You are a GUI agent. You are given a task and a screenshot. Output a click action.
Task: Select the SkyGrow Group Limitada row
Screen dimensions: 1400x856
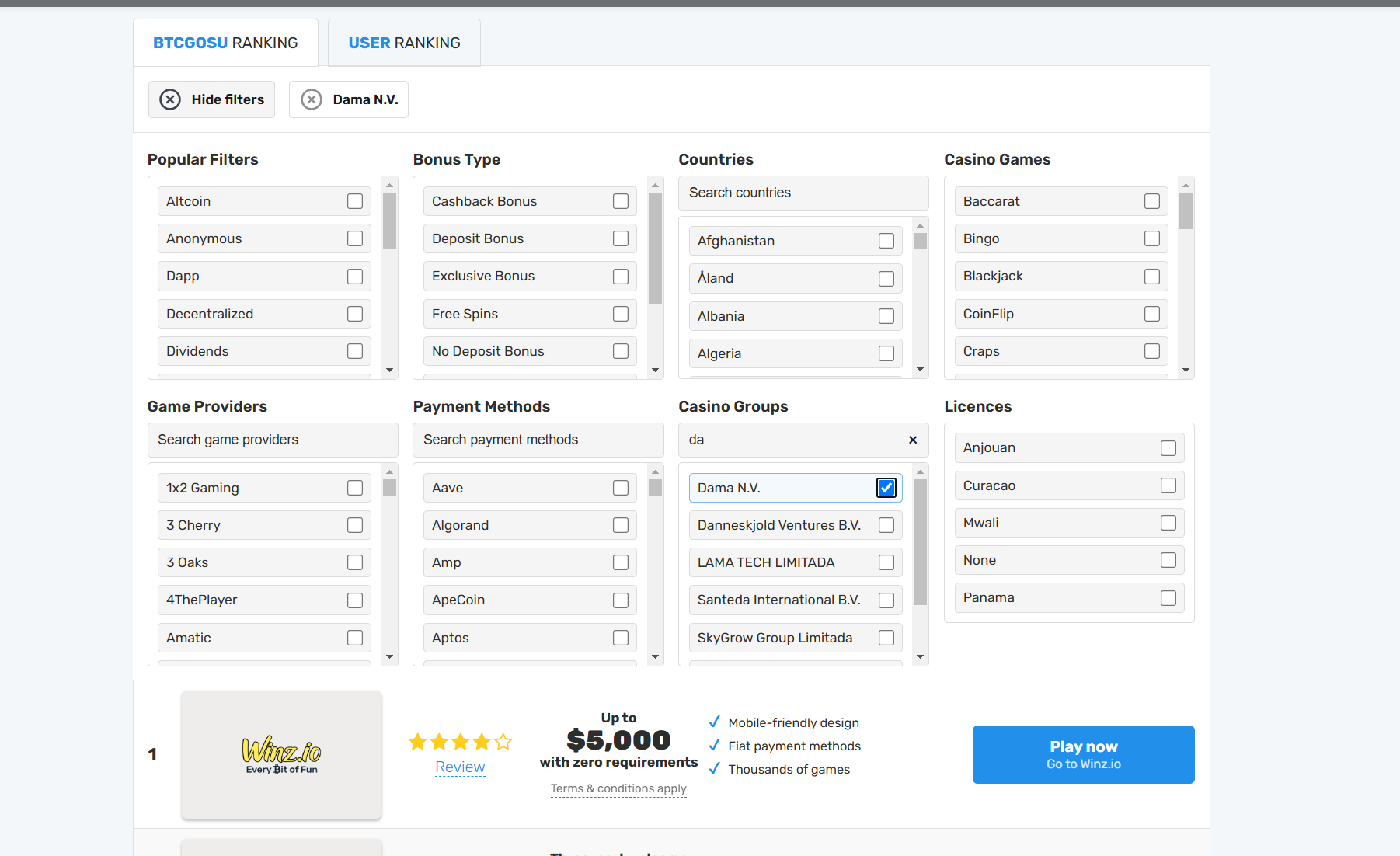pos(796,638)
